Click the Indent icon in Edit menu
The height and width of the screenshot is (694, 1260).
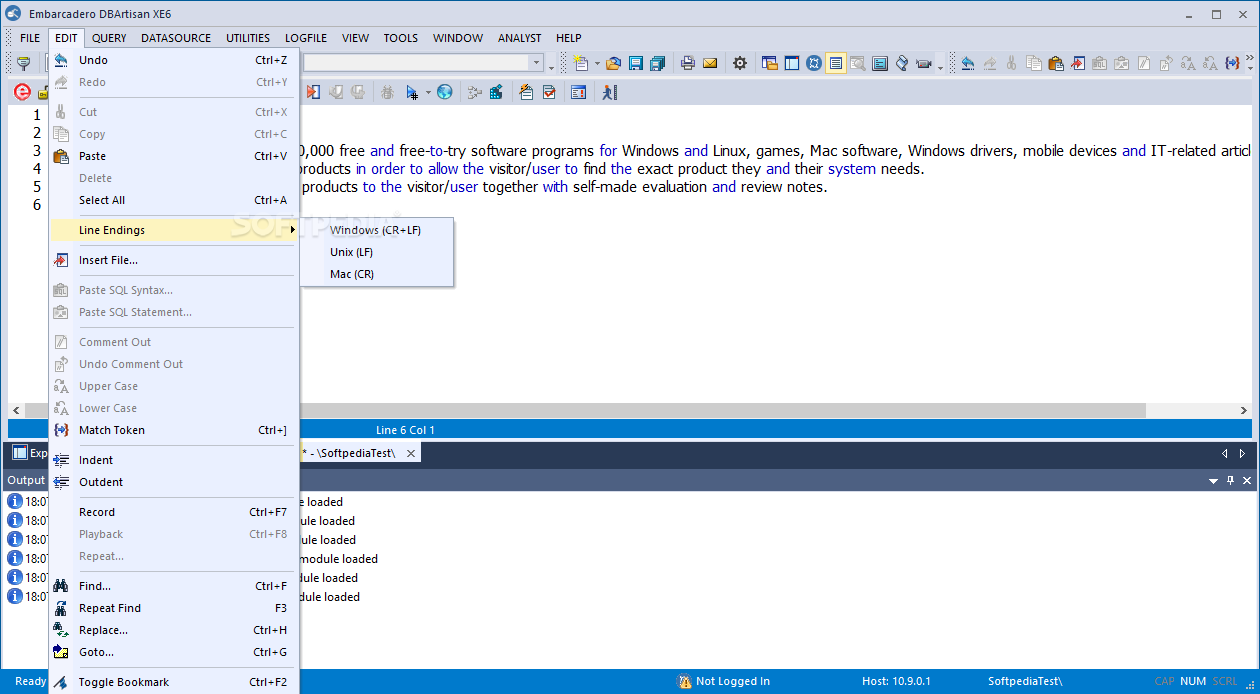point(61,460)
